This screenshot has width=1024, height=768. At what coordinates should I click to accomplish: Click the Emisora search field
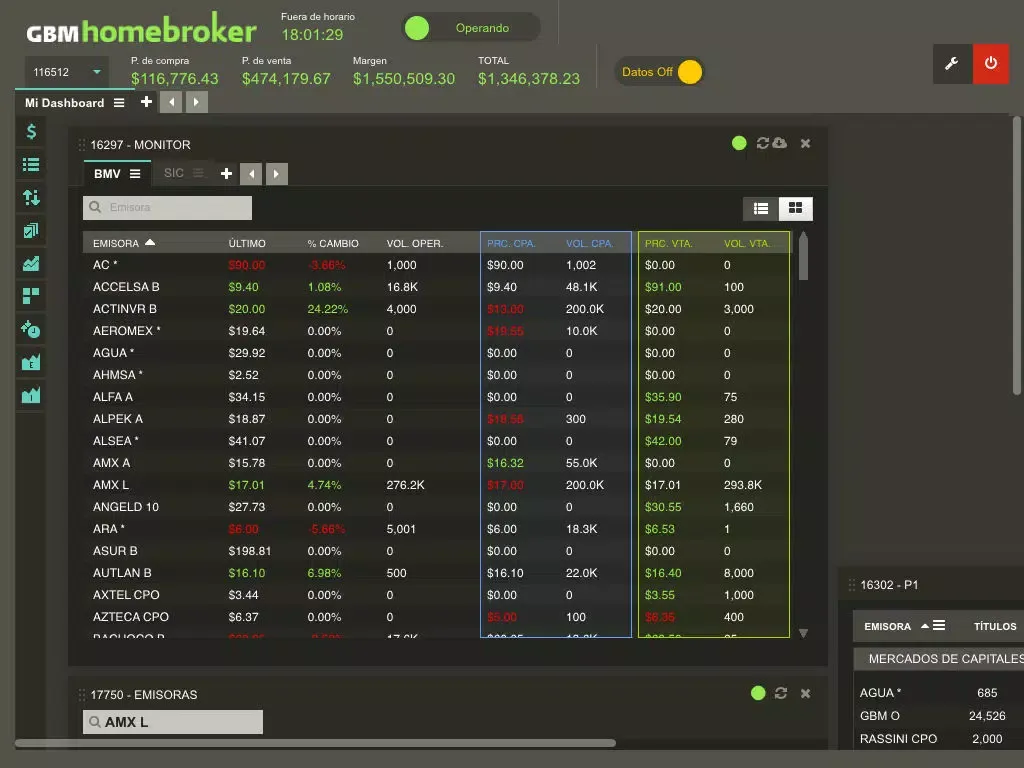167,208
